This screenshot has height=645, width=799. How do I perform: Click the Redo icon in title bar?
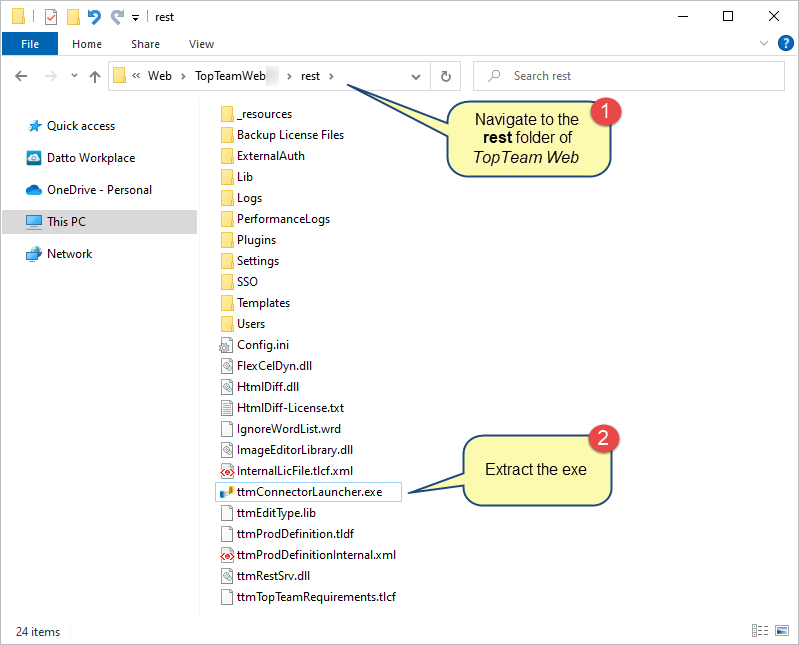(x=117, y=17)
